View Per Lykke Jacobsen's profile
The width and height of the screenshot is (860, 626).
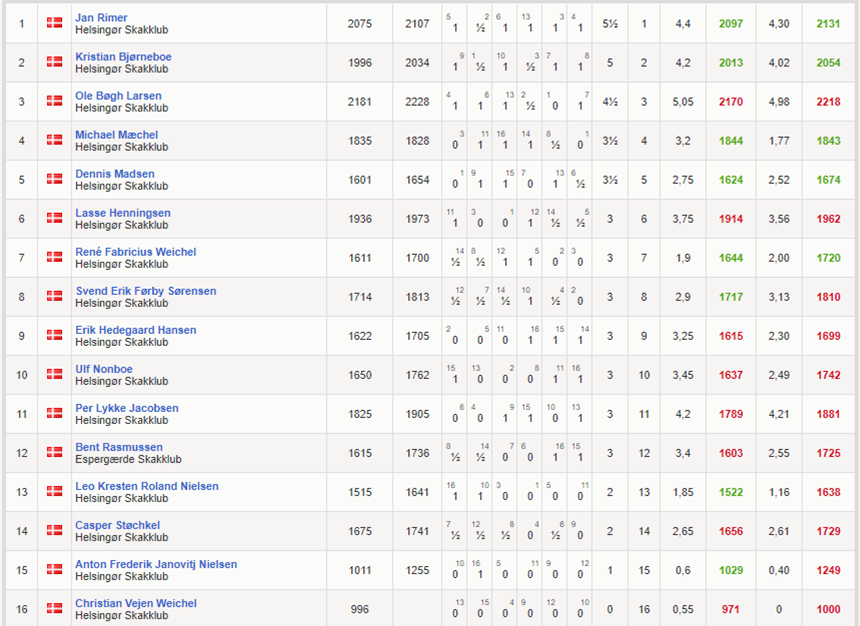pyautogui.click(x=127, y=408)
